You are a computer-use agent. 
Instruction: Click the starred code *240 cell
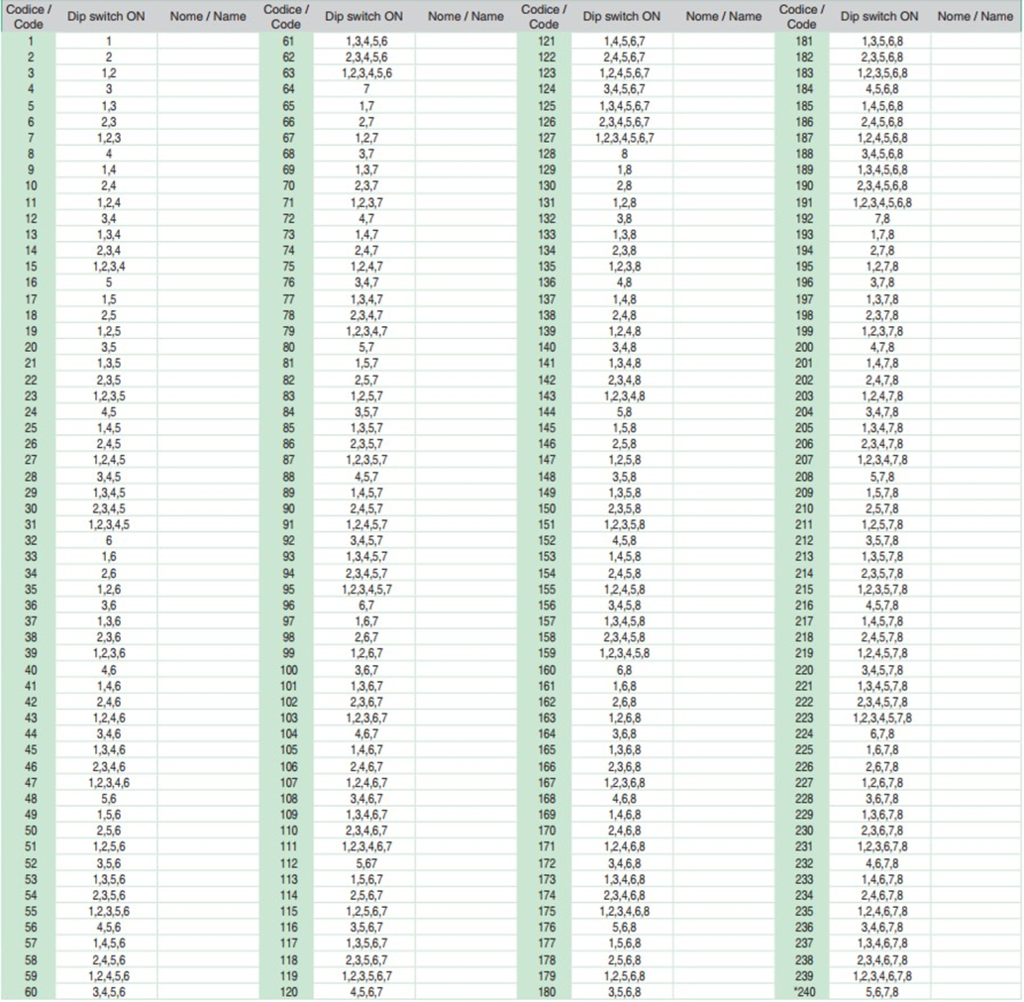pyautogui.click(x=803, y=991)
